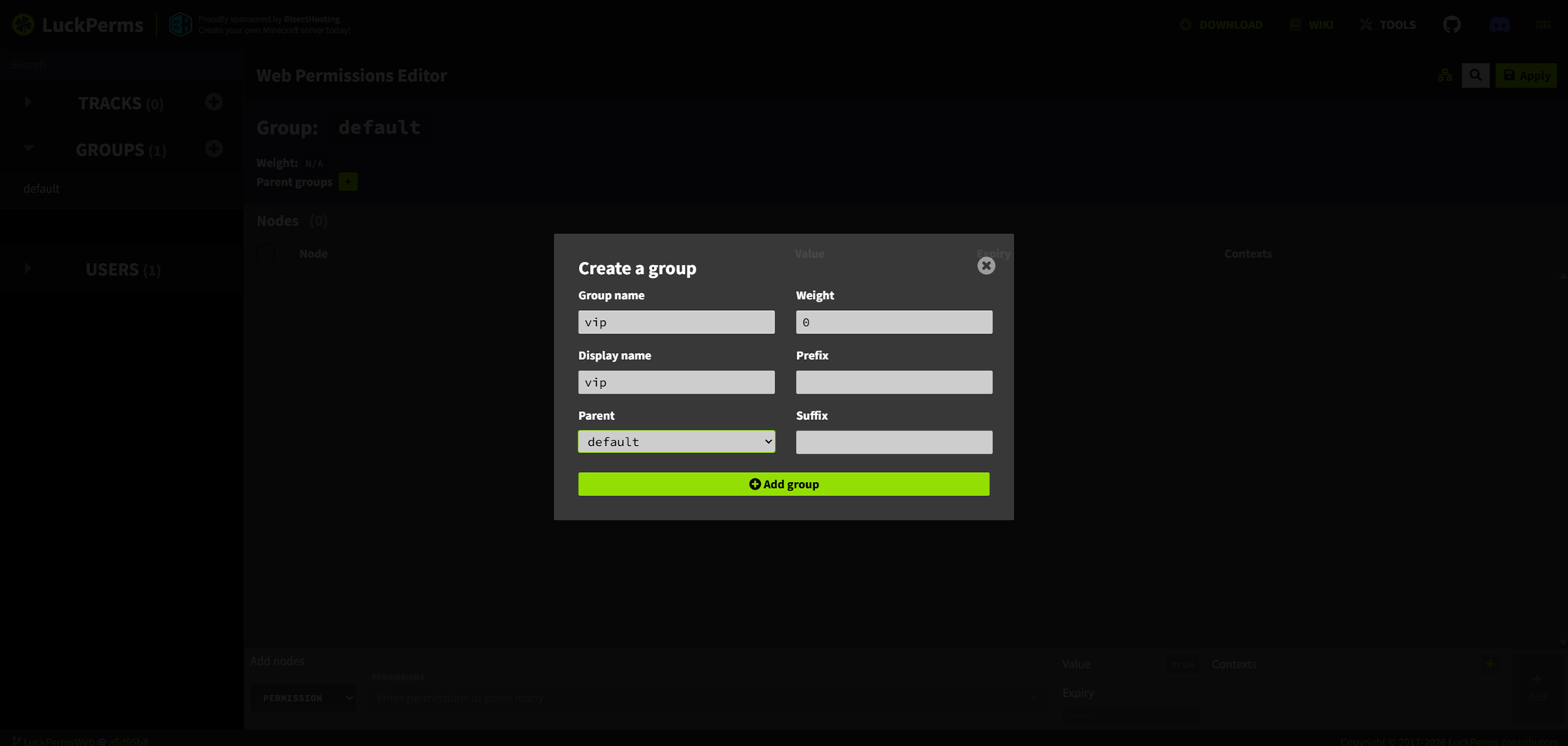Viewport: 1568px width, 746px height.
Task: Toggle the node value true switch
Action: pyautogui.click(x=1182, y=665)
